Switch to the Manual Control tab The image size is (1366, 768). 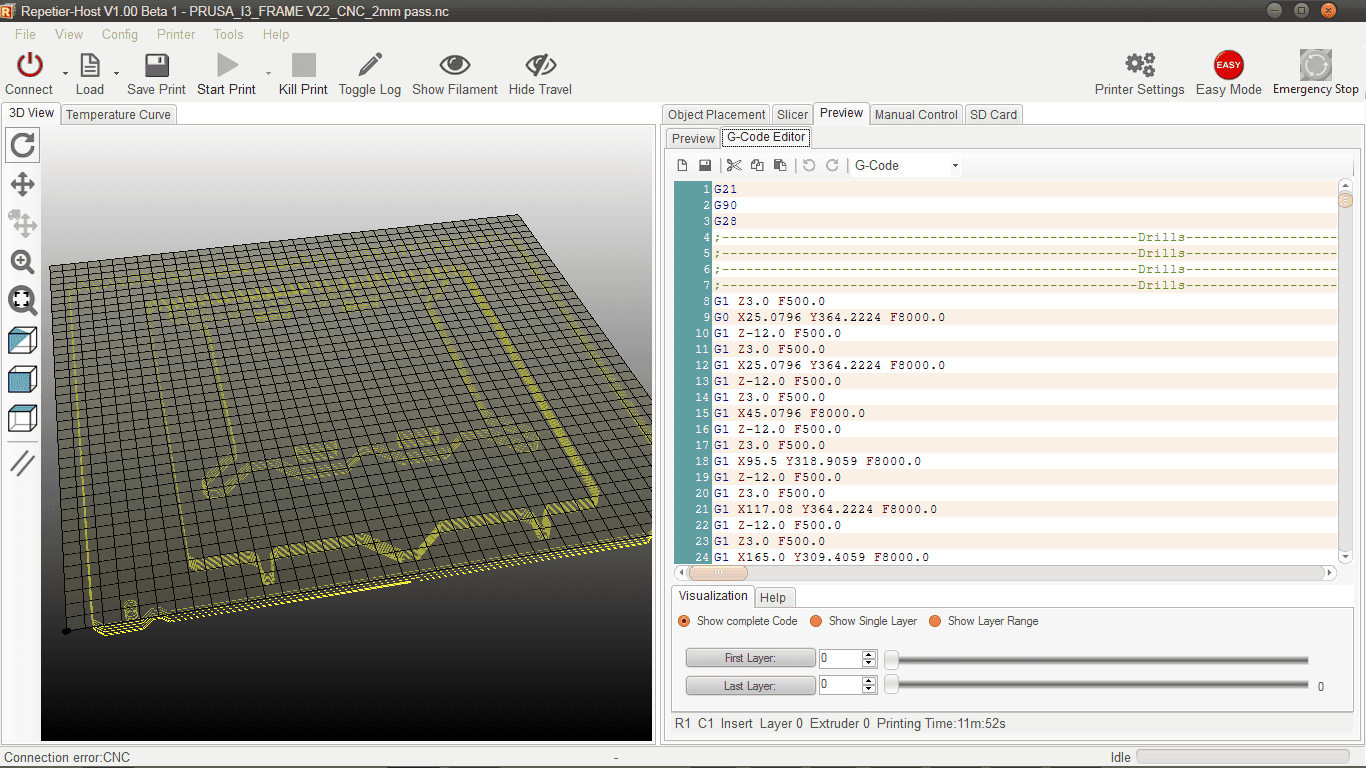pos(915,114)
